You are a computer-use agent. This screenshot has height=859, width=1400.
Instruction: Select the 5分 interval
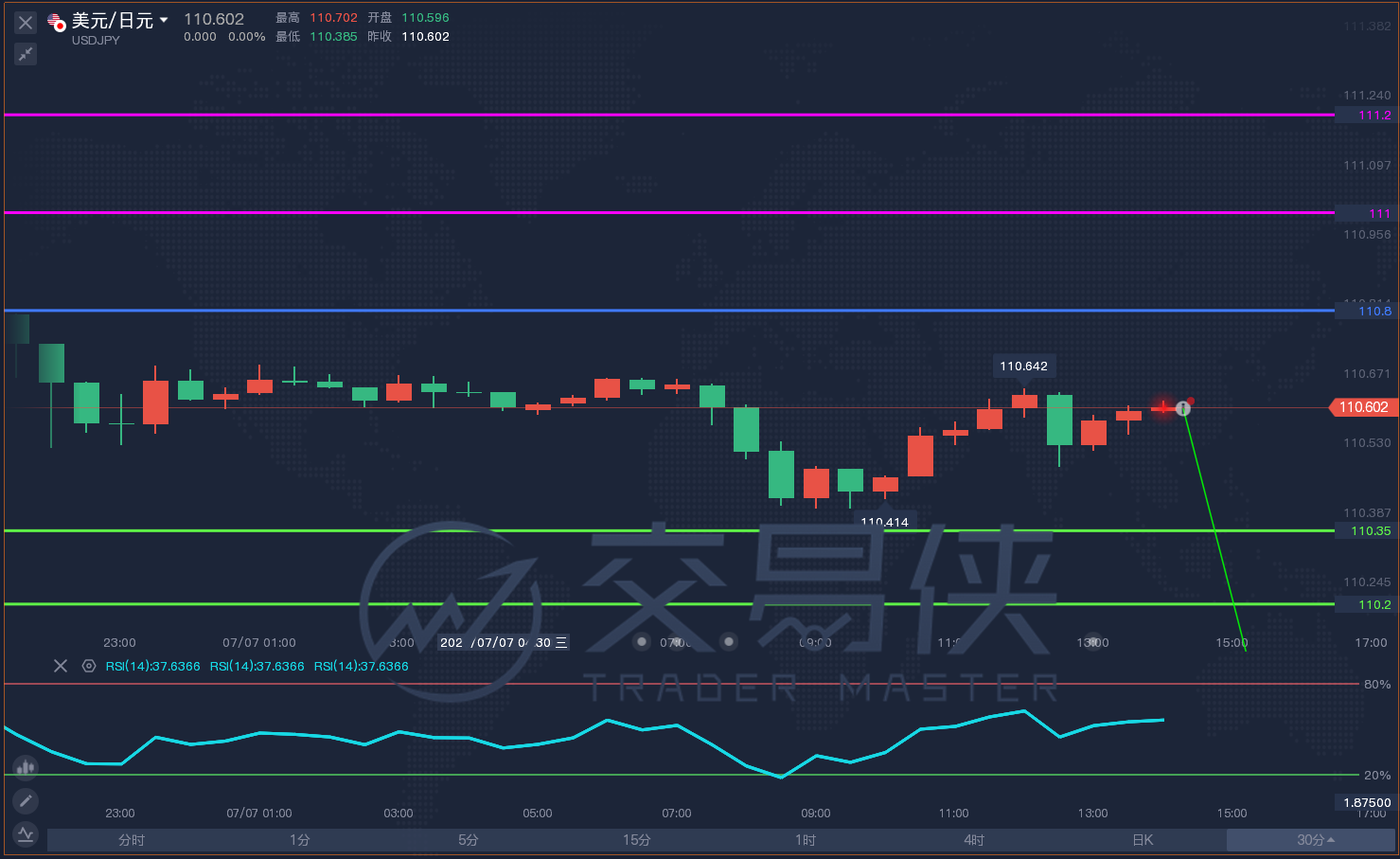(469, 840)
